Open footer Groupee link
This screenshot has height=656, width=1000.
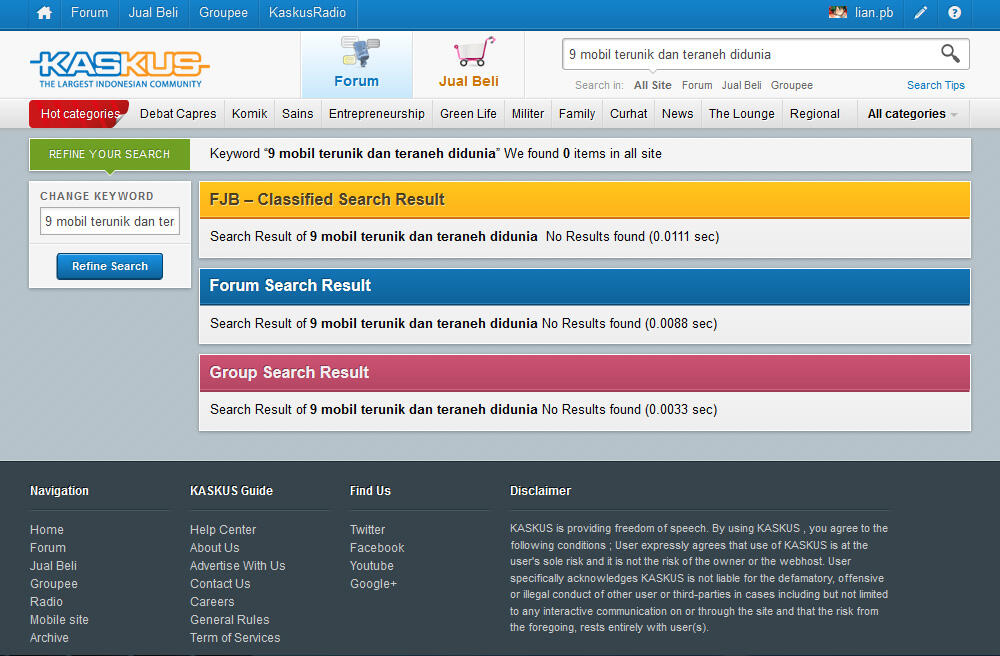click(54, 583)
